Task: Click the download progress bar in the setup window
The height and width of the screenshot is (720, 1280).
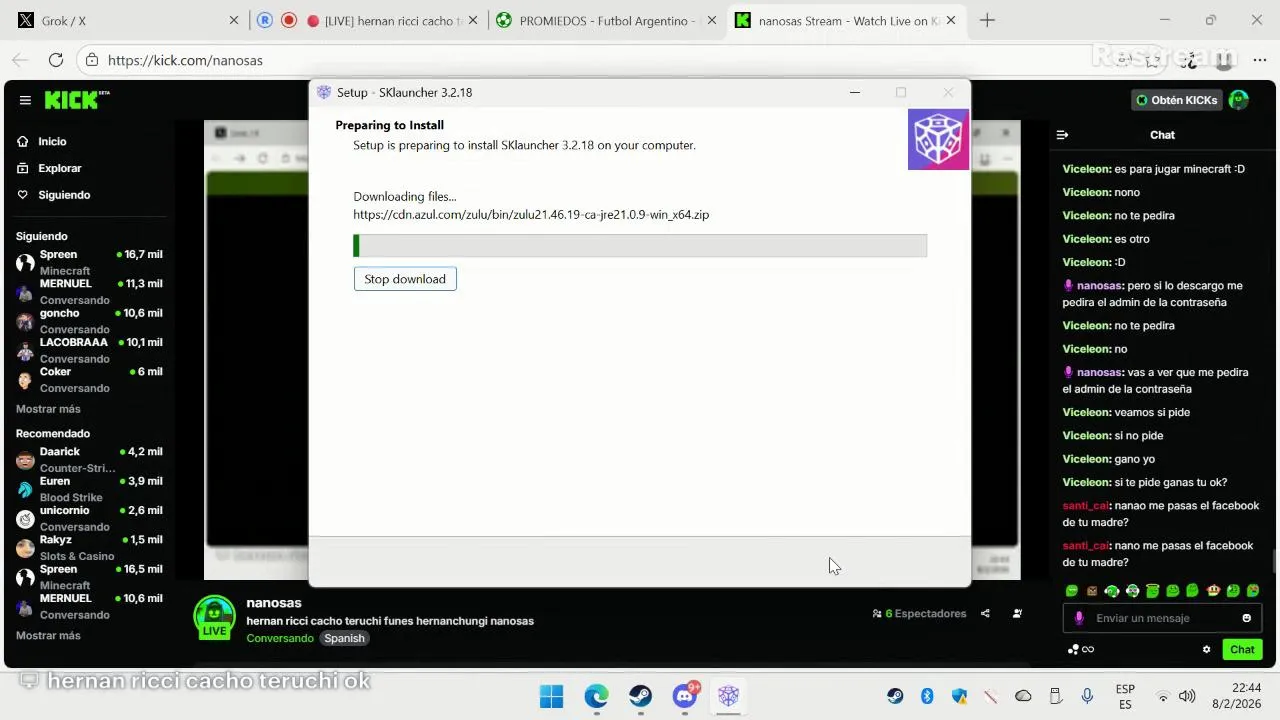Action: pyautogui.click(x=640, y=245)
